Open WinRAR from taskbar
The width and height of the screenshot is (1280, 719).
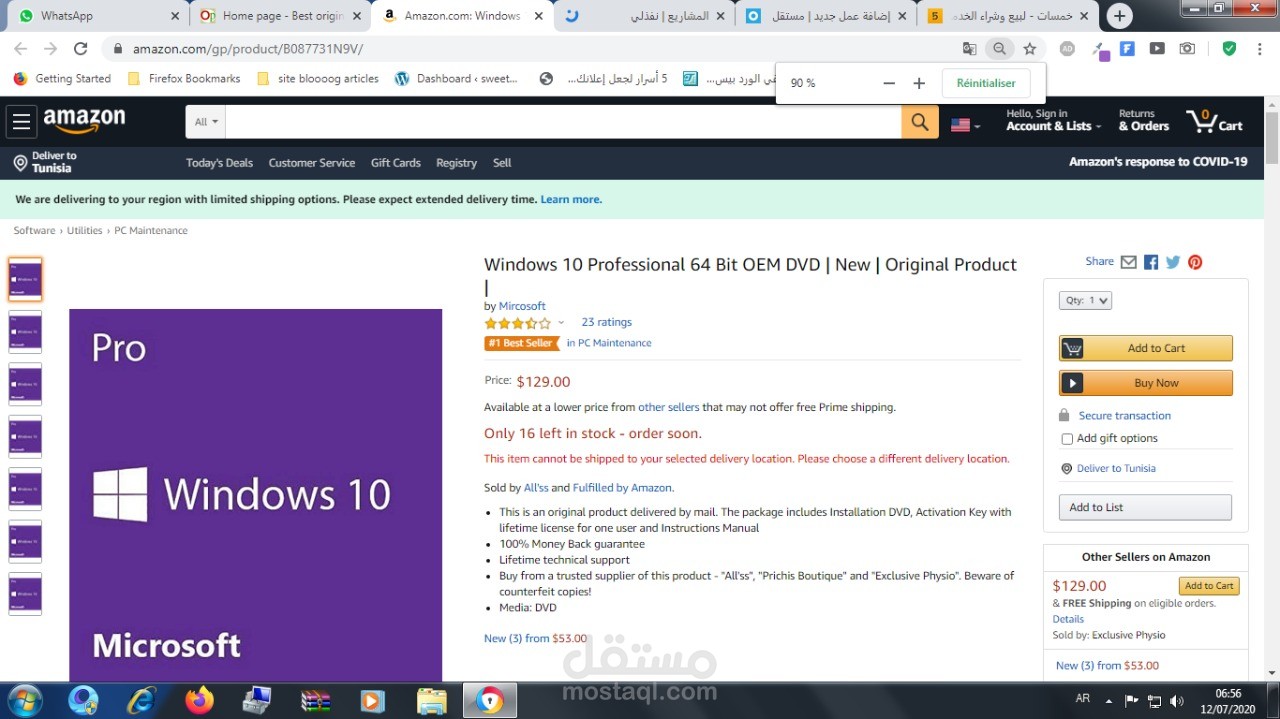316,700
